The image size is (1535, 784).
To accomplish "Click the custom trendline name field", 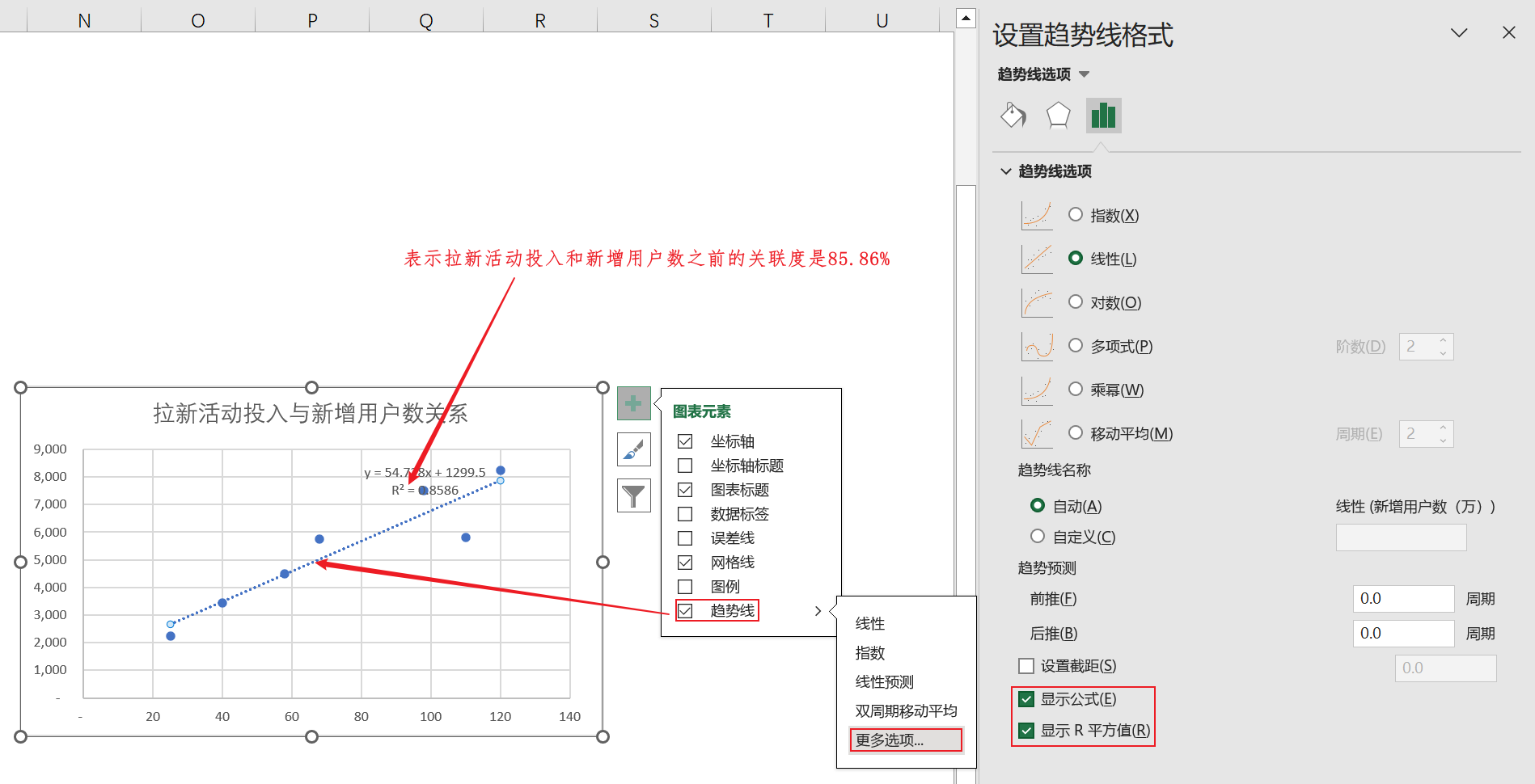I will pyautogui.click(x=1401, y=537).
